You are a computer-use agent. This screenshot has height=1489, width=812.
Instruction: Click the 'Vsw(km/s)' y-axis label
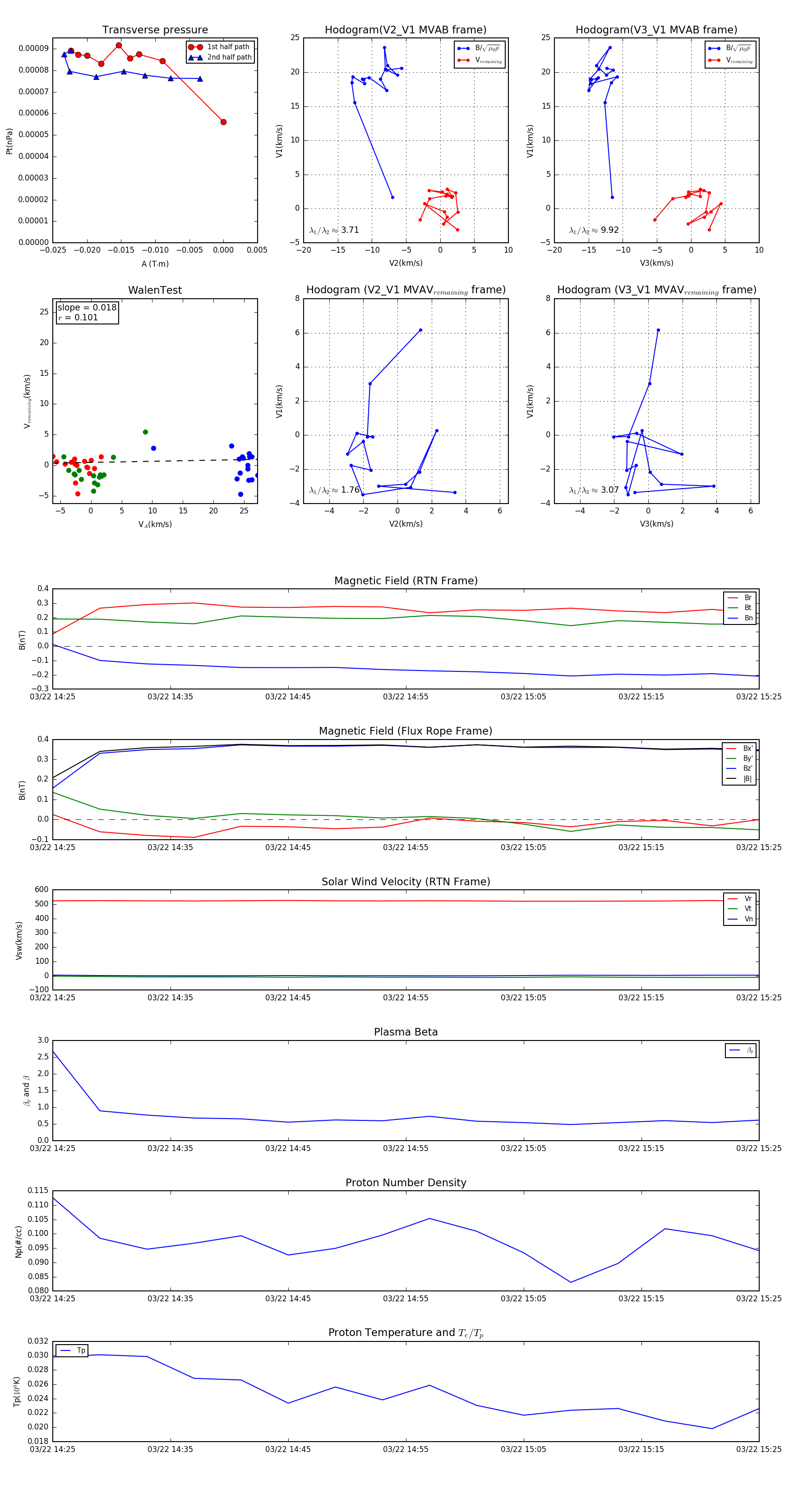(x=19, y=941)
